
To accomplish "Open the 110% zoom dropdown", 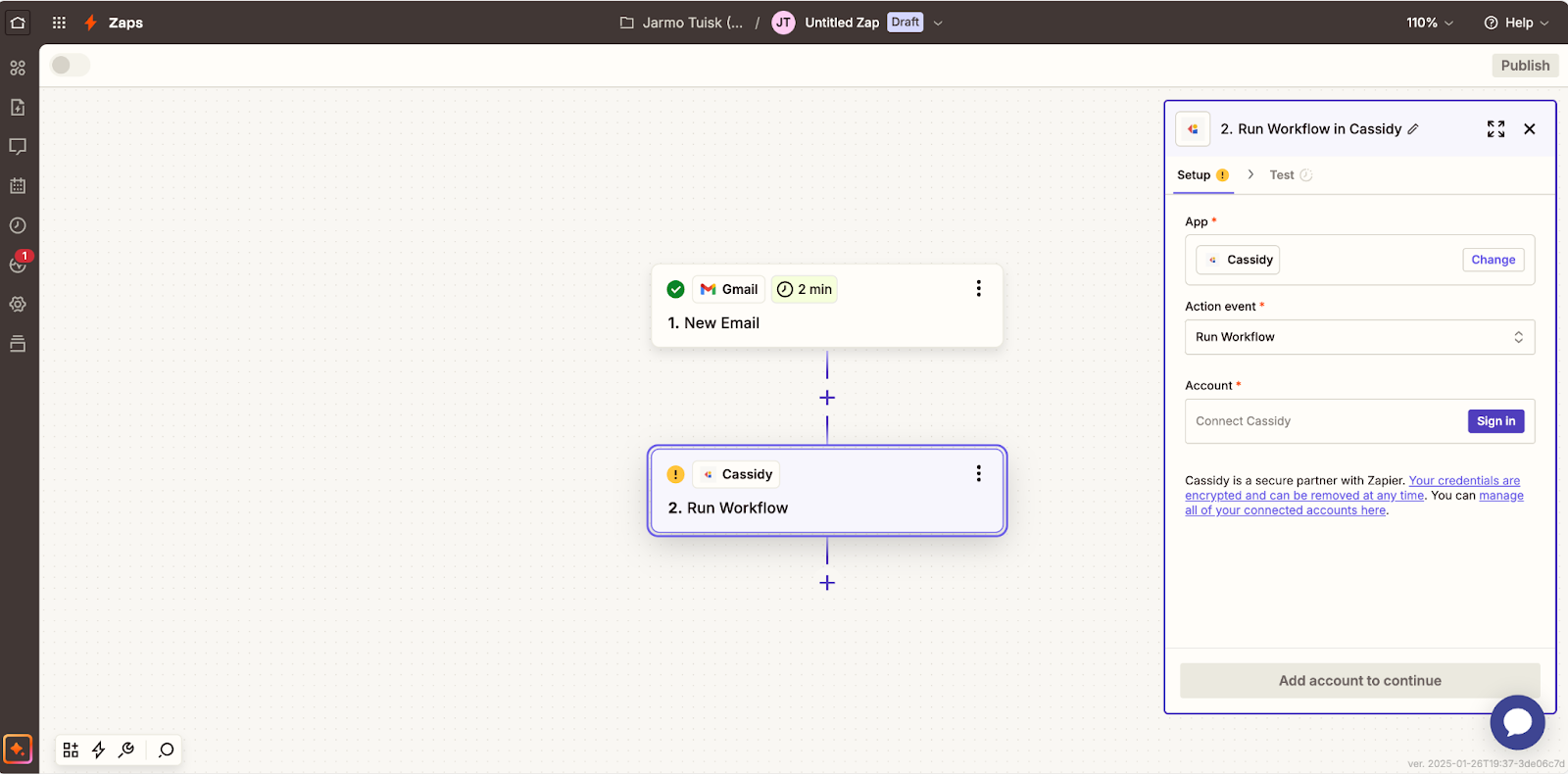I will pyautogui.click(x=1430, y=23).
